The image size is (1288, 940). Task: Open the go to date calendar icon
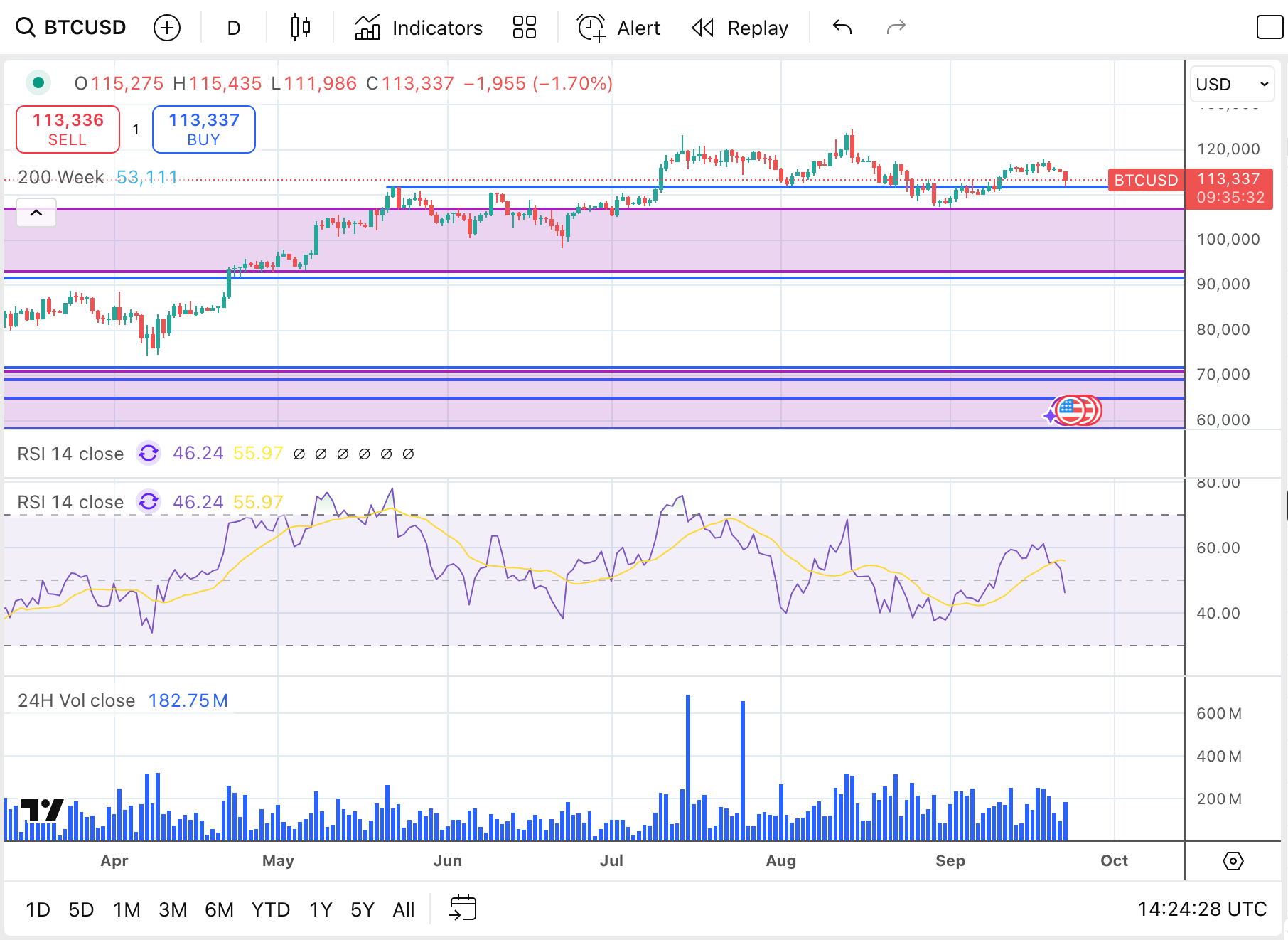463,908
